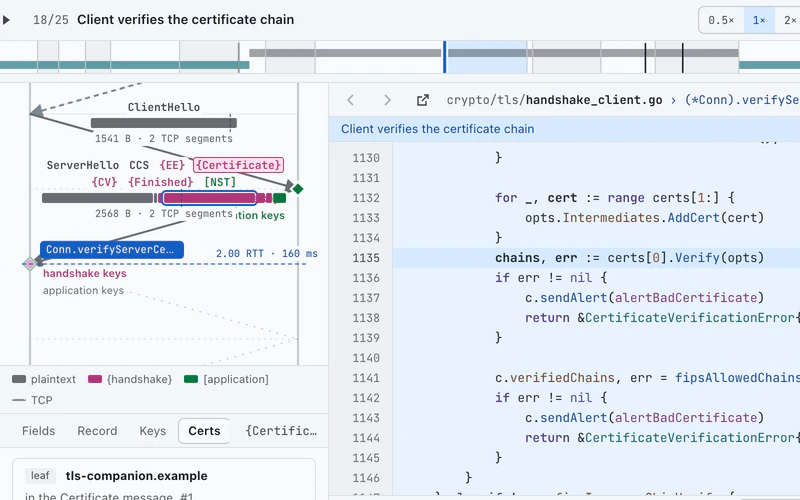The image size is (800, 500).
Task: Click line number 1141 in gutter
Action: coord(366,378)
